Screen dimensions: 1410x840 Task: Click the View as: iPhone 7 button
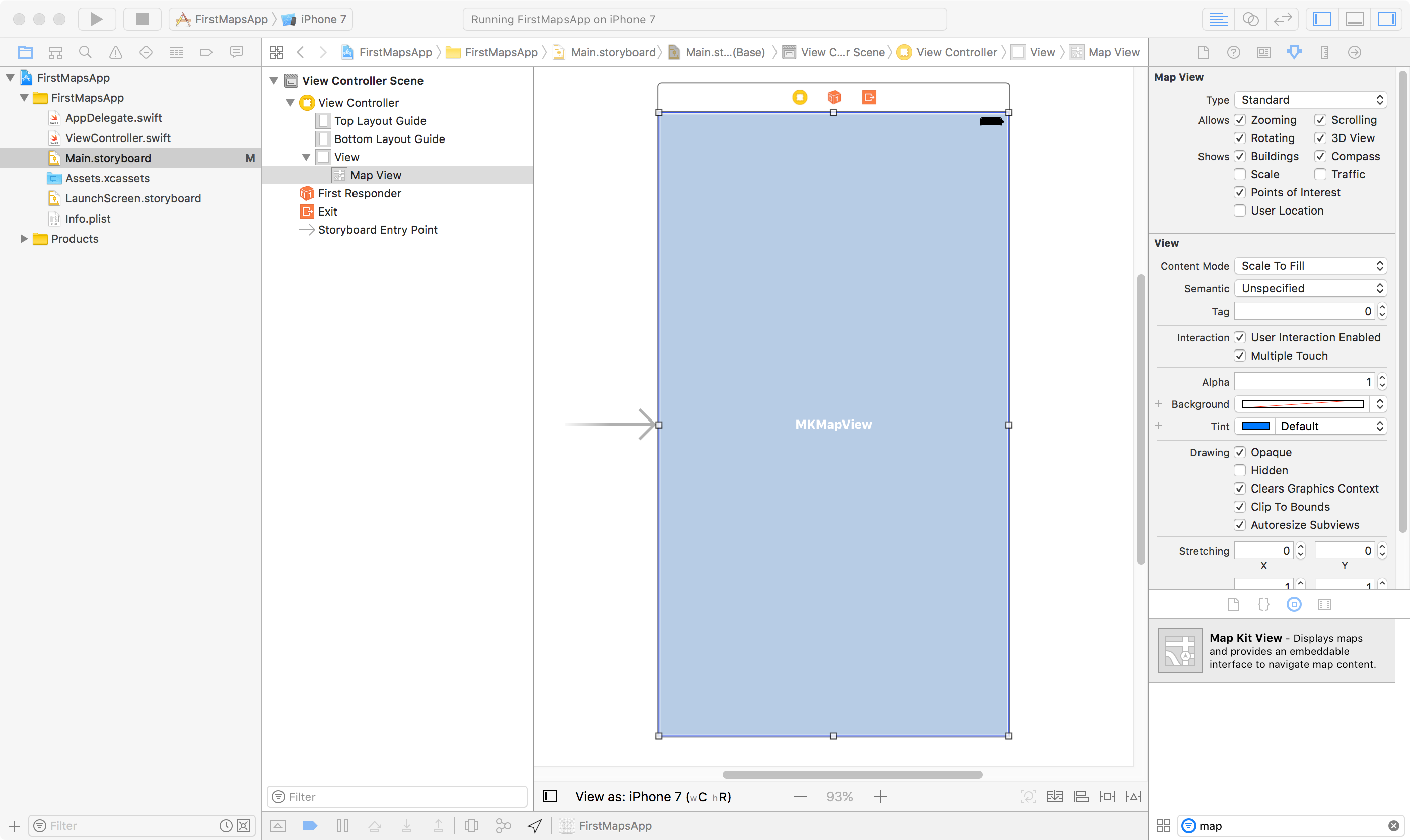click(x=652, y=796)
